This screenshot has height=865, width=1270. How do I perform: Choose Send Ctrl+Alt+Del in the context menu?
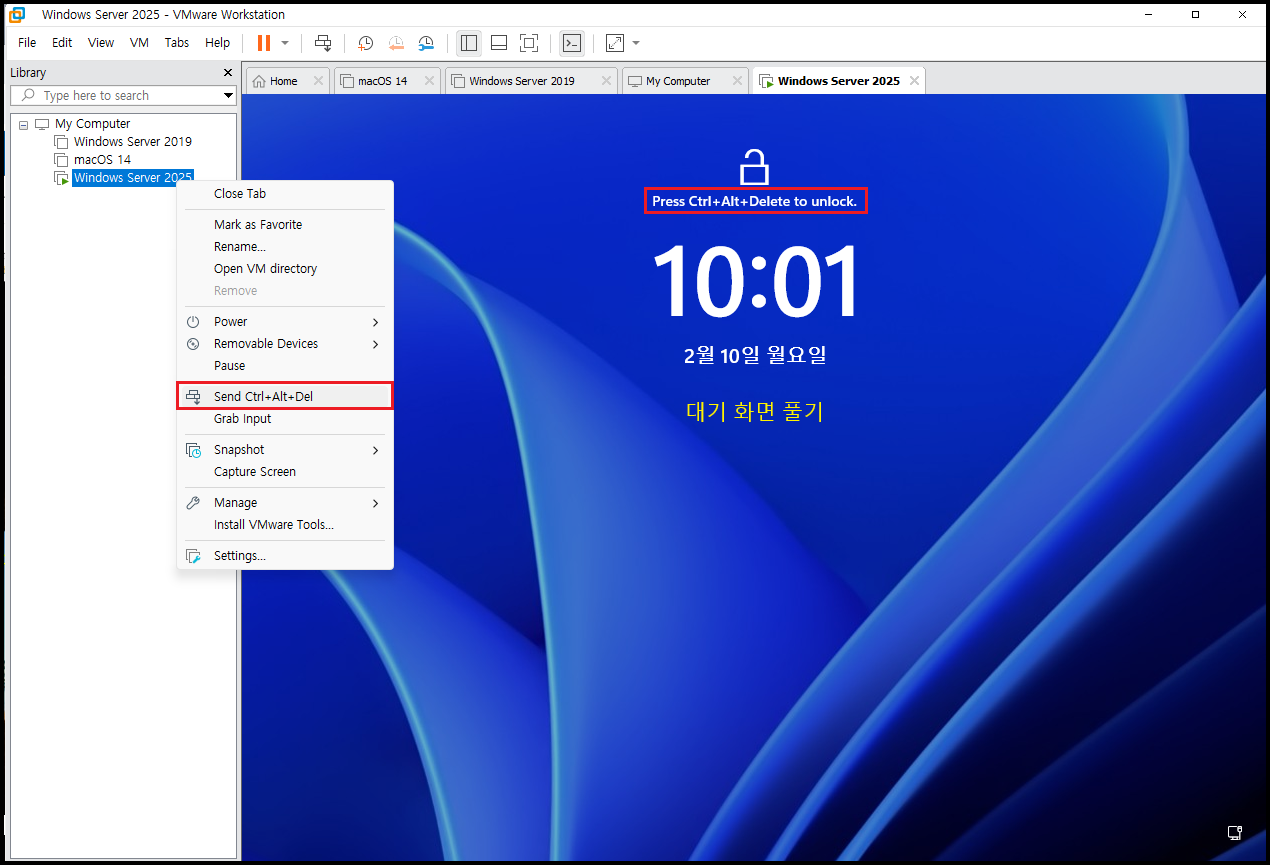pyautogui.click(x=285, y=397)
